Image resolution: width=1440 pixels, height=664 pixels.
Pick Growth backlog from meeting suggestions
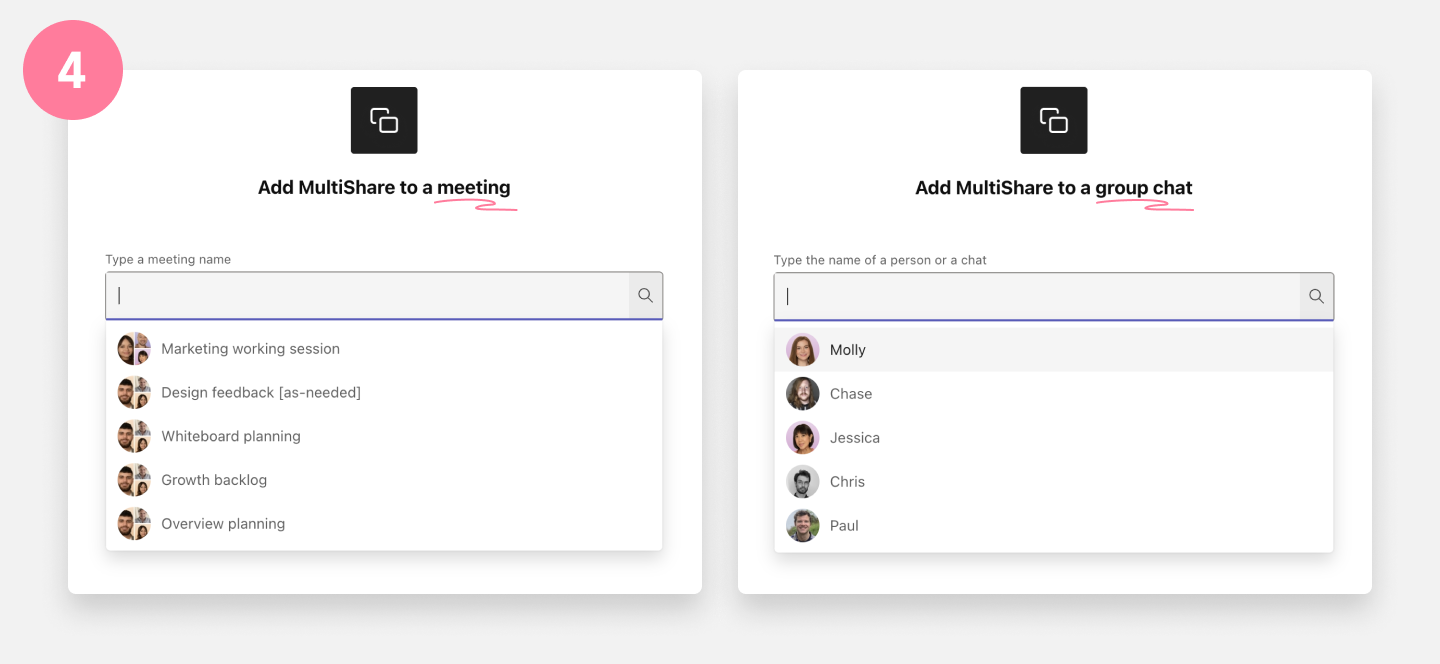(384, 480)
